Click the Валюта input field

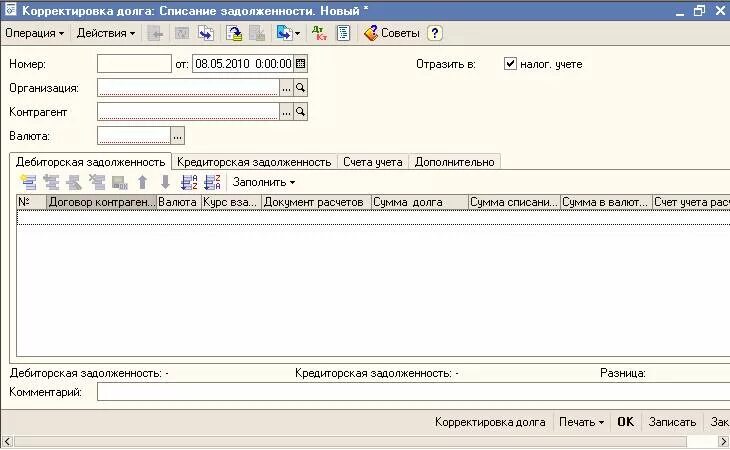(x=134, y=136)
